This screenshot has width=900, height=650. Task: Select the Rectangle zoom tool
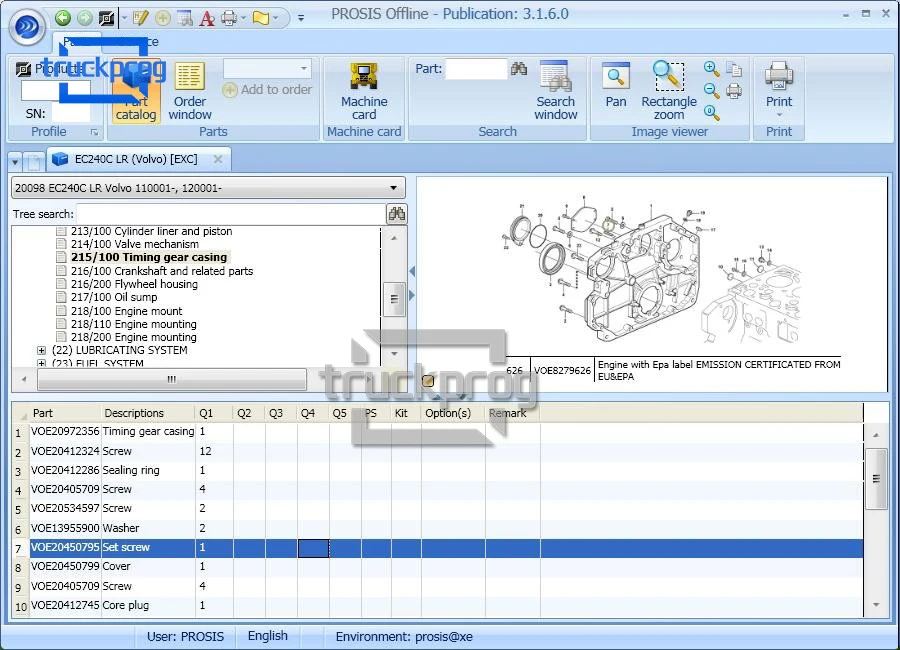coord(669,92)
